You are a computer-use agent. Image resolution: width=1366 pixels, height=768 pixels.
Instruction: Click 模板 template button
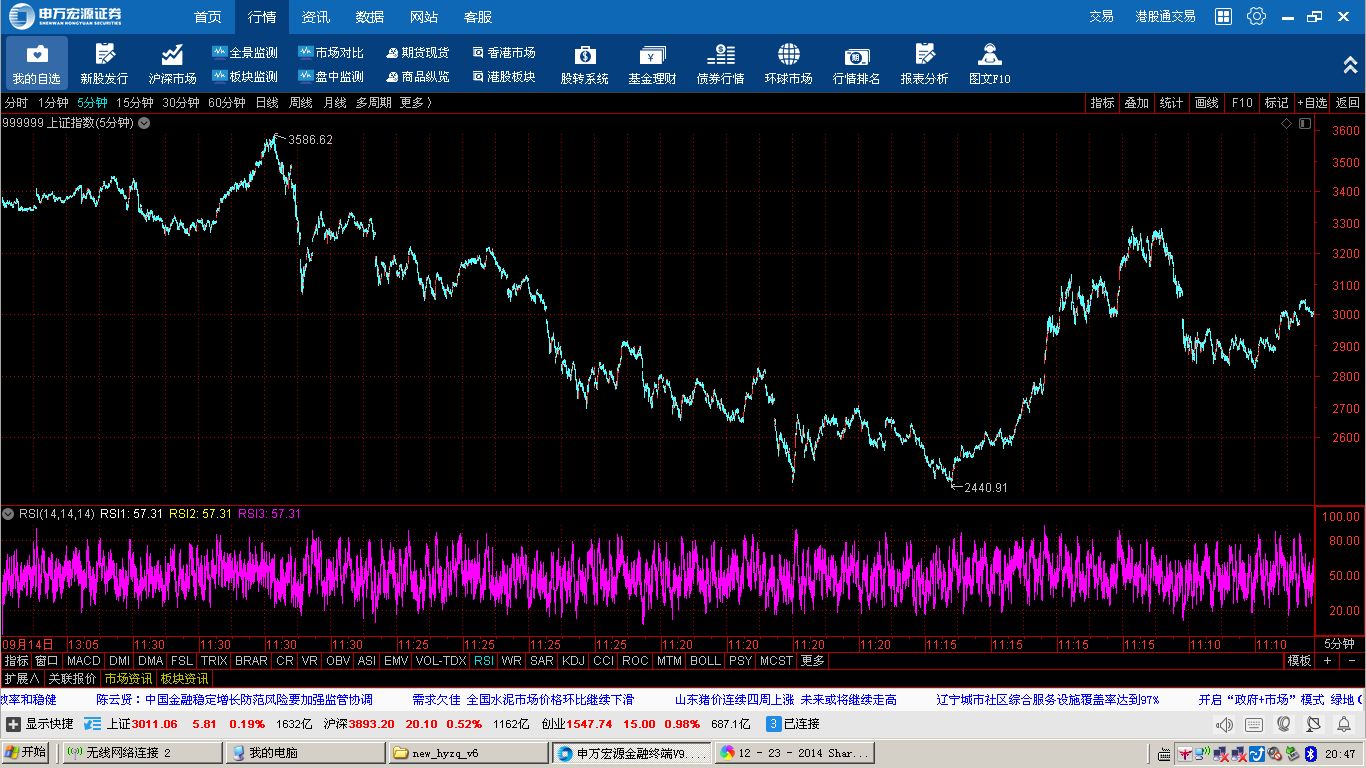[1299, 661]
